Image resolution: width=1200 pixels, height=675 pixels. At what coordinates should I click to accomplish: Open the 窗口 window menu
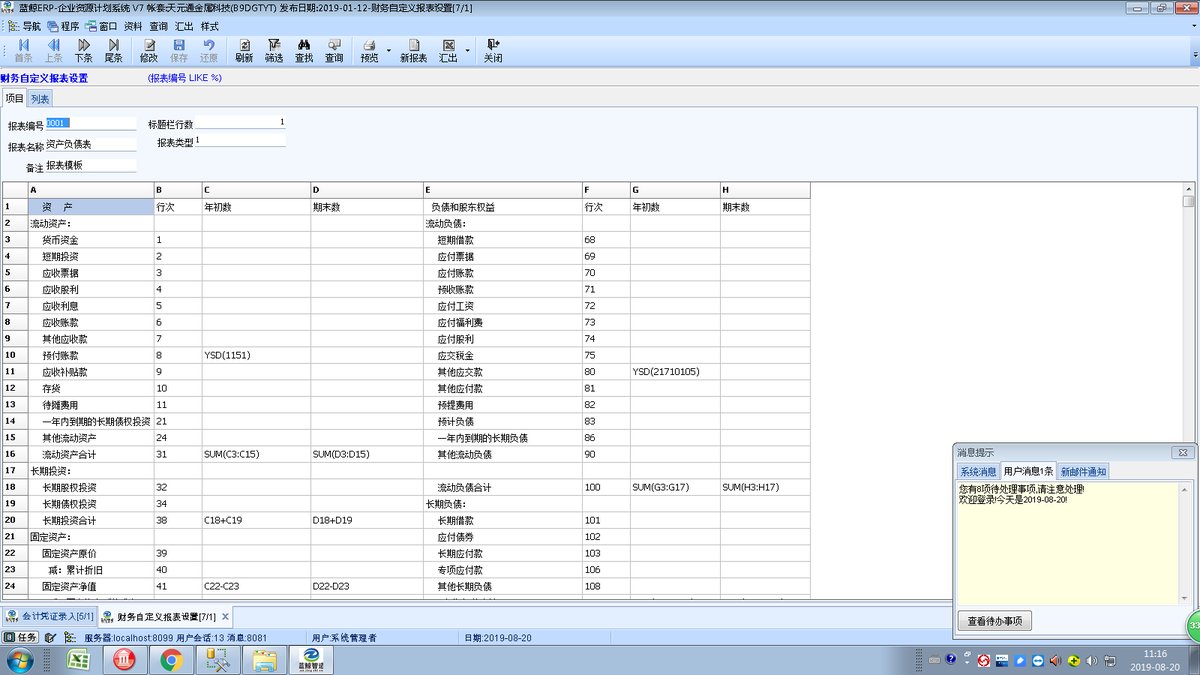click(102, 26)
